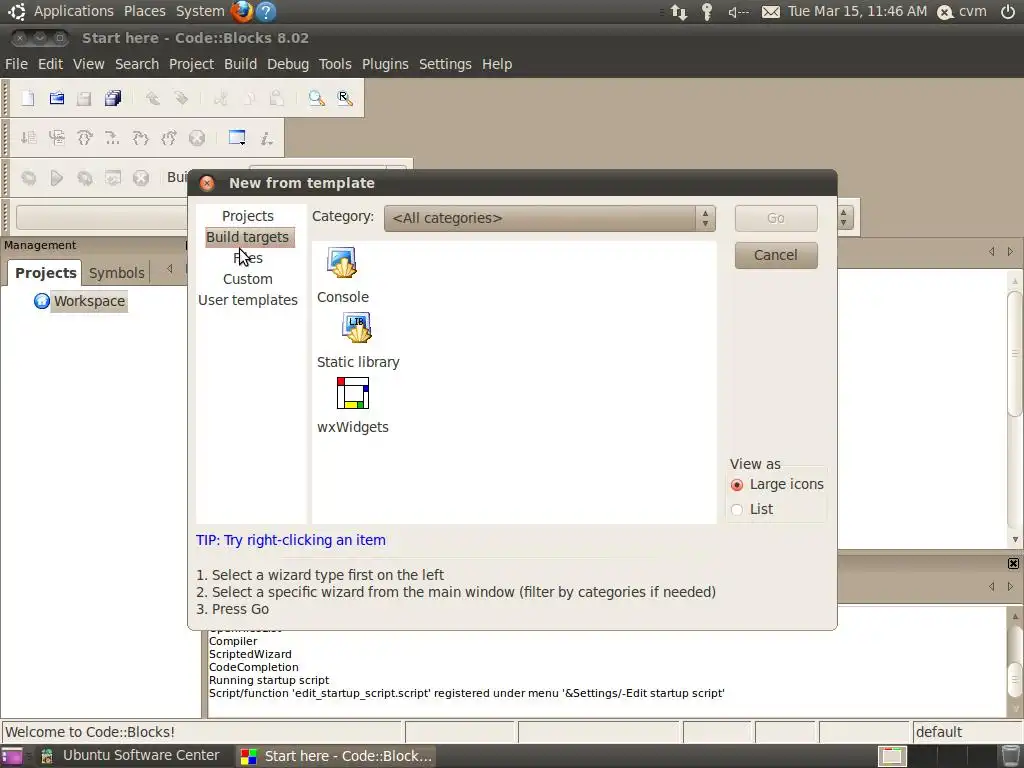
Task: Switch to the Symbols tab
Action: click(116, 273)
